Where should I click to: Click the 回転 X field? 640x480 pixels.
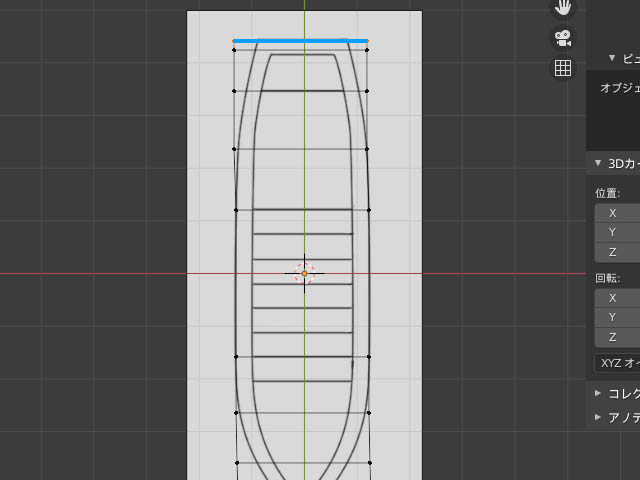(617, 298)
